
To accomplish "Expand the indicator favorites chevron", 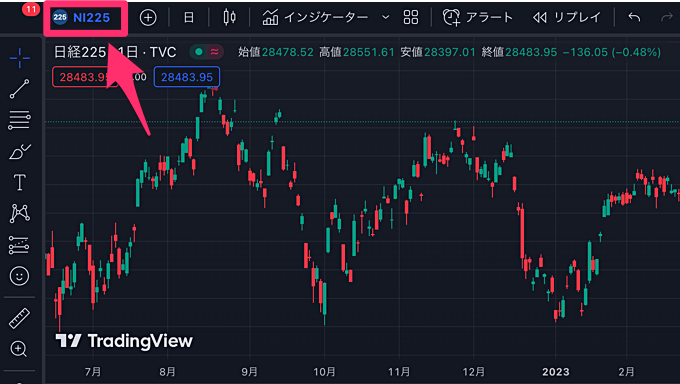I will pos(386,18).
